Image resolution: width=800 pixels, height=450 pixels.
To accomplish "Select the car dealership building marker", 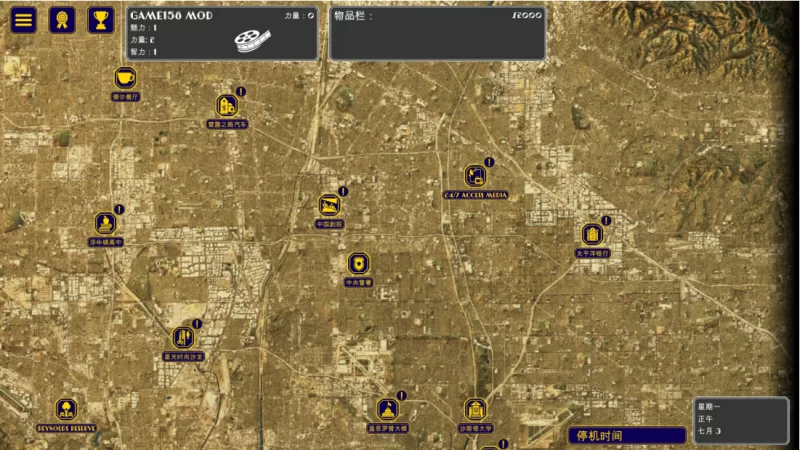I will [227, 106].
